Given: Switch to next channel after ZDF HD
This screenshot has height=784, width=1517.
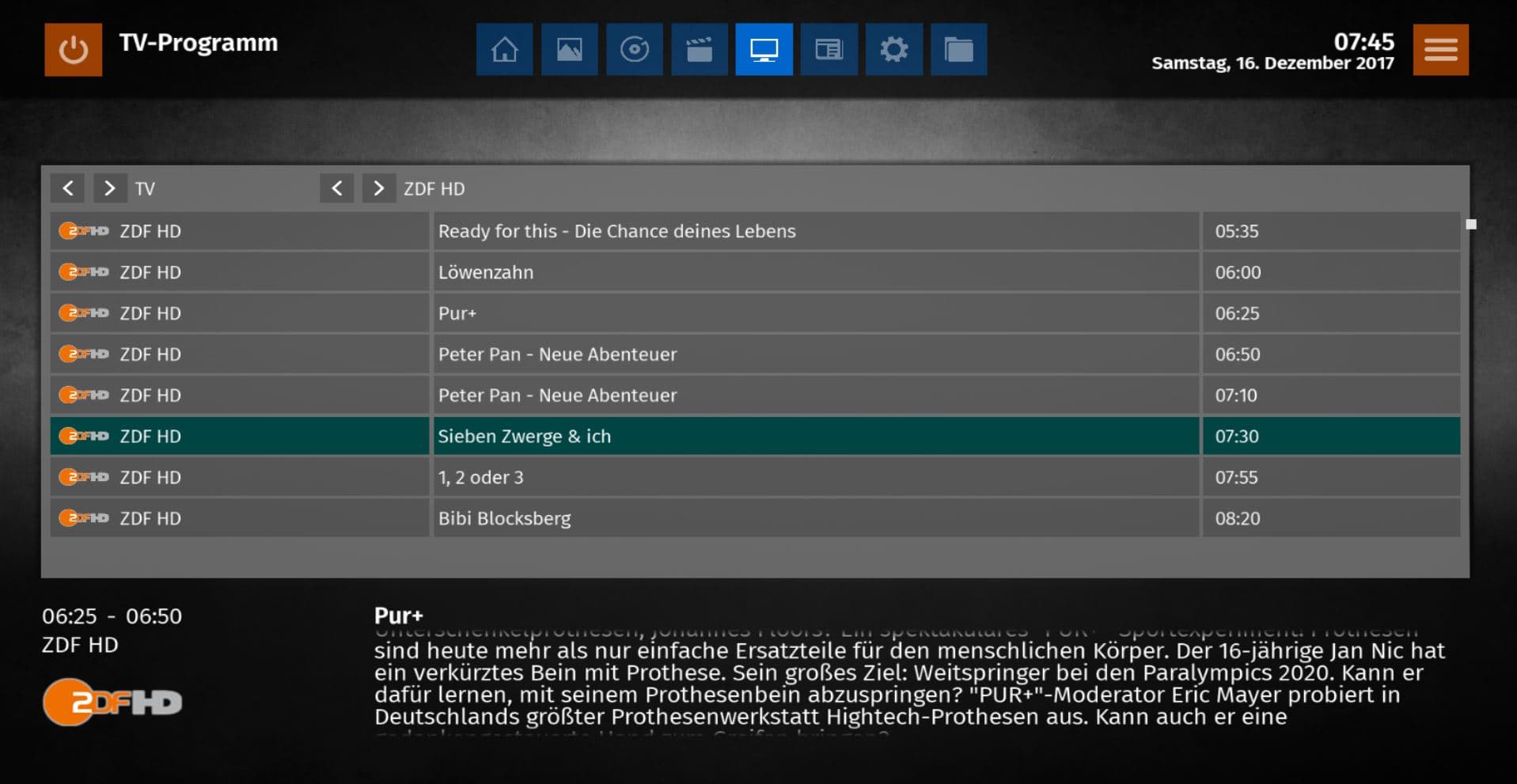Looking at the screenshot, I should tap(379, 188).
